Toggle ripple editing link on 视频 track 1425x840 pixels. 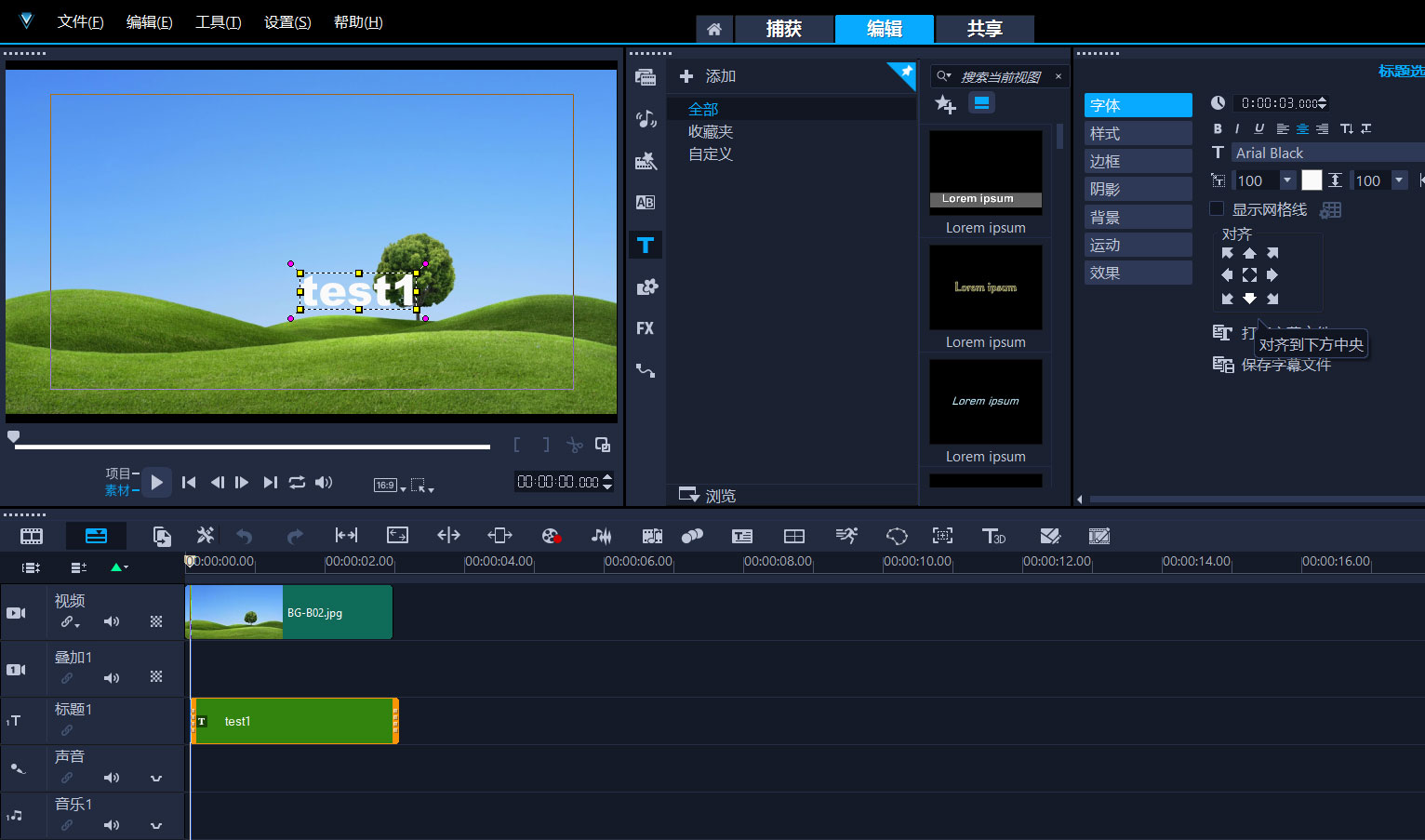(x=70, y=622)
